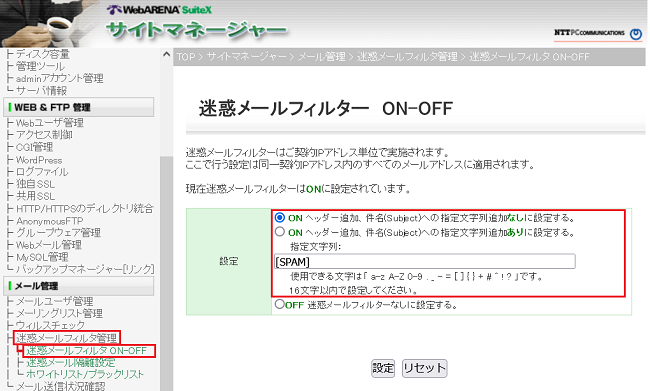Click the power logout icon at top right

click(x=635, y=34)
